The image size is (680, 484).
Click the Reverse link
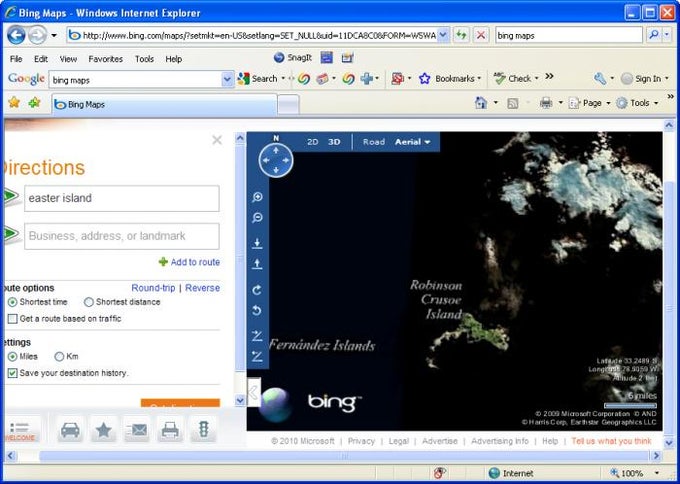(x=203, y=288)
